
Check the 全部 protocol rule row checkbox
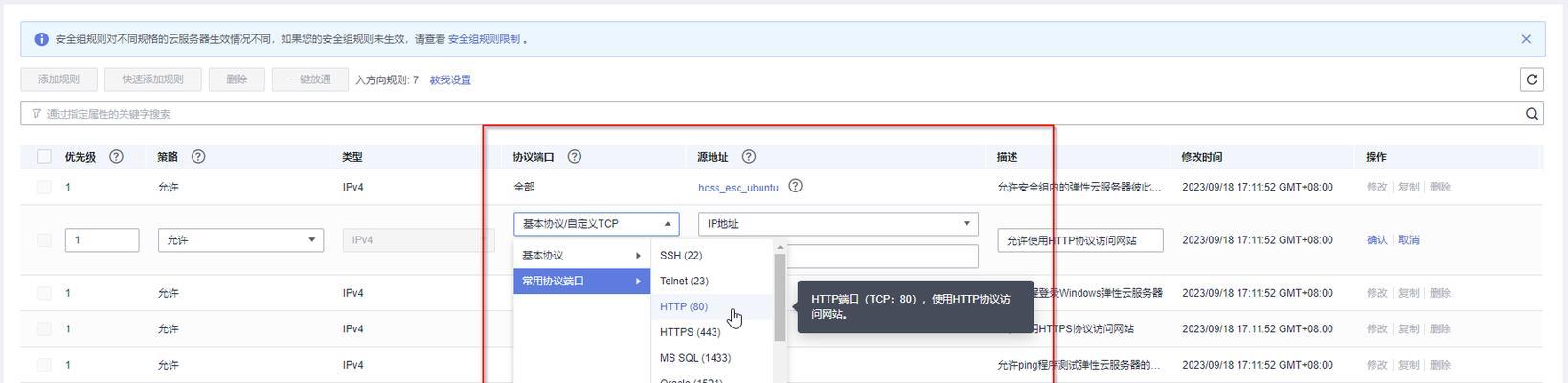pyautogui.click(x=44, y=187)
